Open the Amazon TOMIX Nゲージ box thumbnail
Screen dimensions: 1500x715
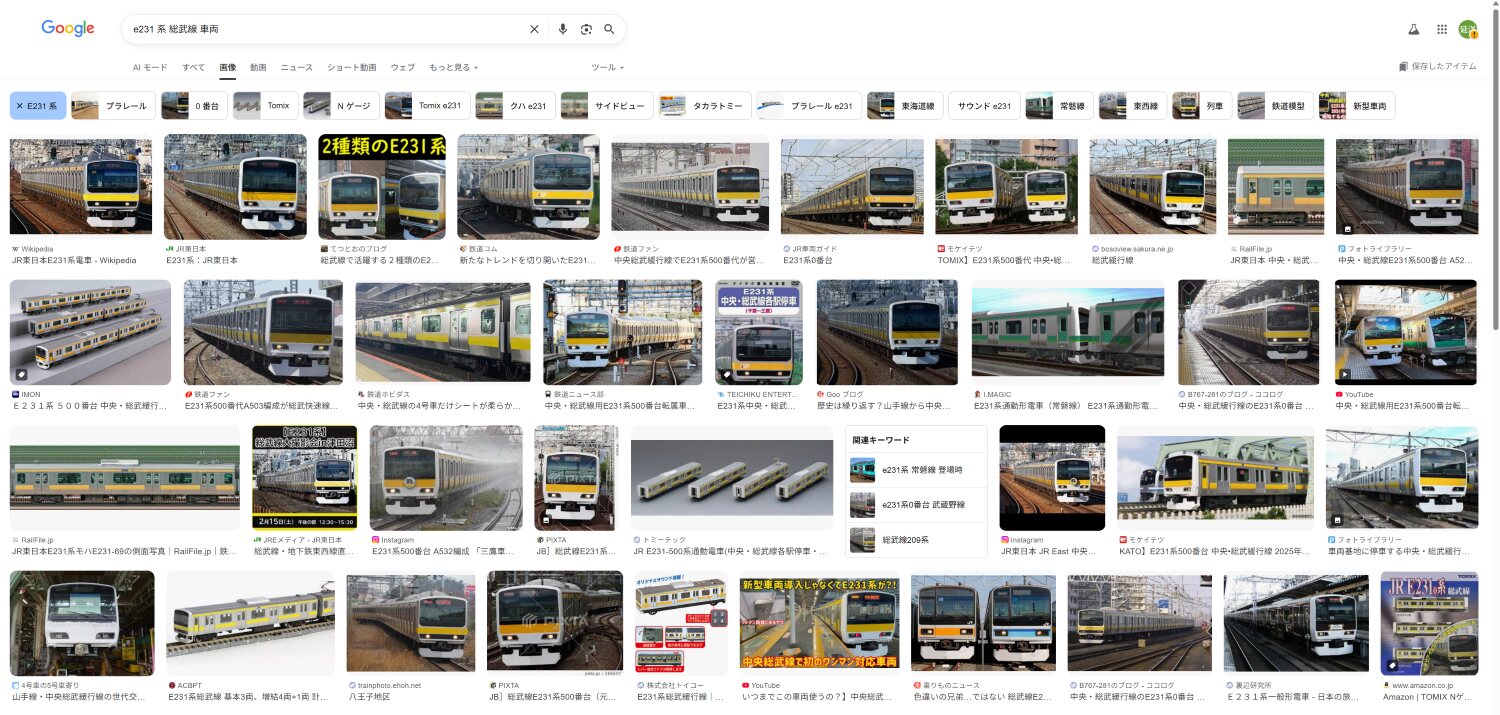[x=1429, y=623]
